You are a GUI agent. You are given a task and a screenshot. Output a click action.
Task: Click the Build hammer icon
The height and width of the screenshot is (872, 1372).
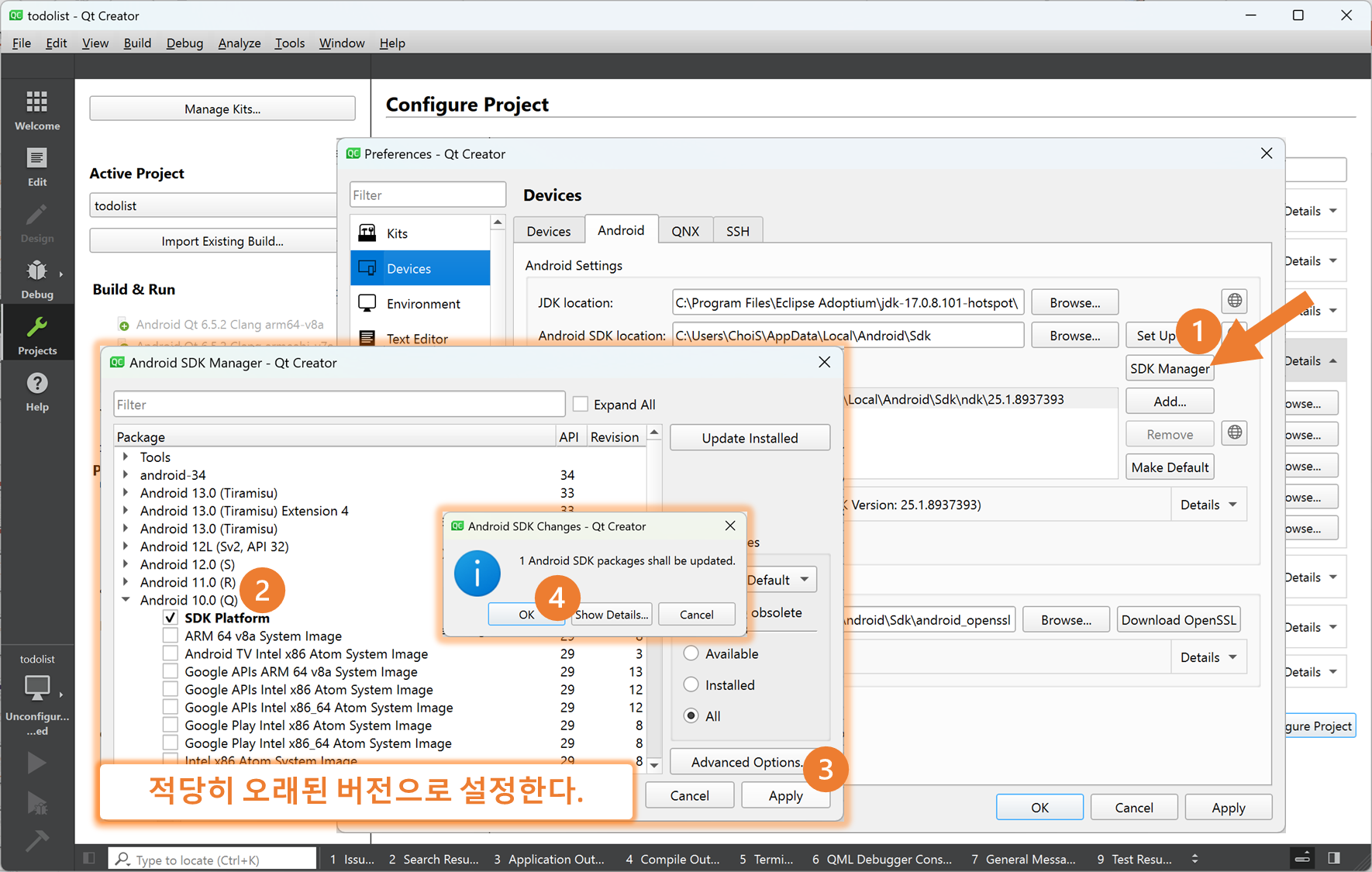(x=37, y=840)
